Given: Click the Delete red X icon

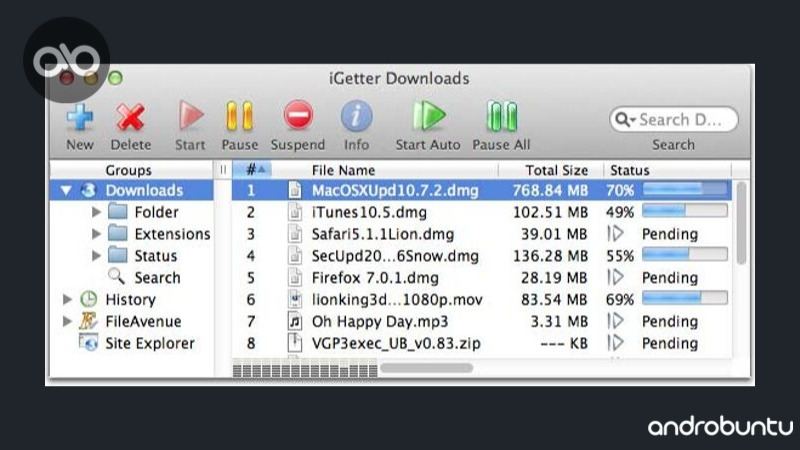Looking at the screenshot, I should pyautogui.click(x=131, y=117).
